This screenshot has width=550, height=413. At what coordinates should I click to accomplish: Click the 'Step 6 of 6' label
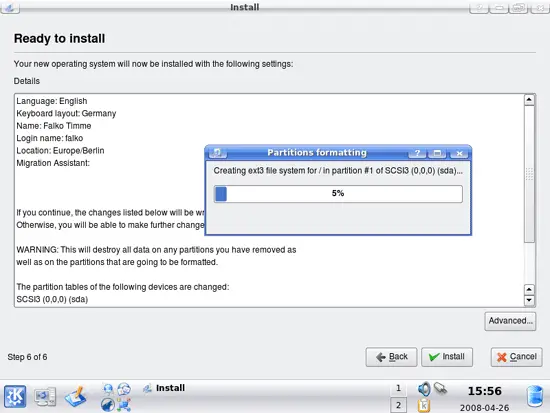(x=27, y=357)
